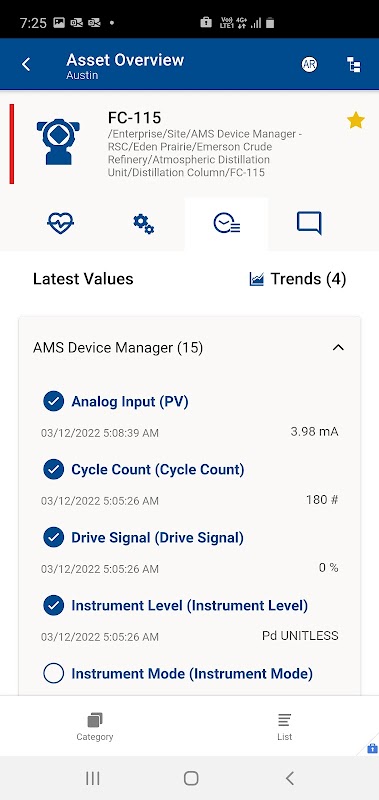The width and height of the screenshot is (379, 800).
Task: Click the trends chart icon
Action: pos(257,279)
